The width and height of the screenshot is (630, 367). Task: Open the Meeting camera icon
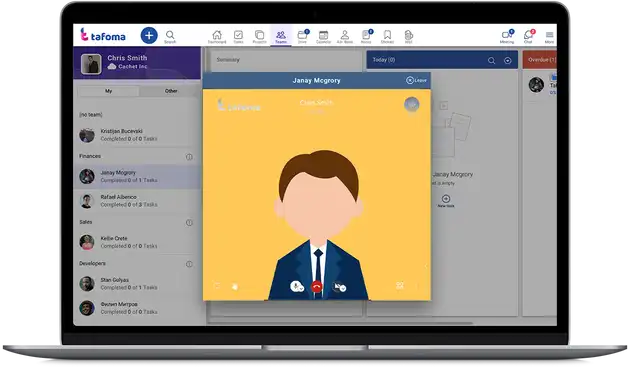tap(507, 36)
